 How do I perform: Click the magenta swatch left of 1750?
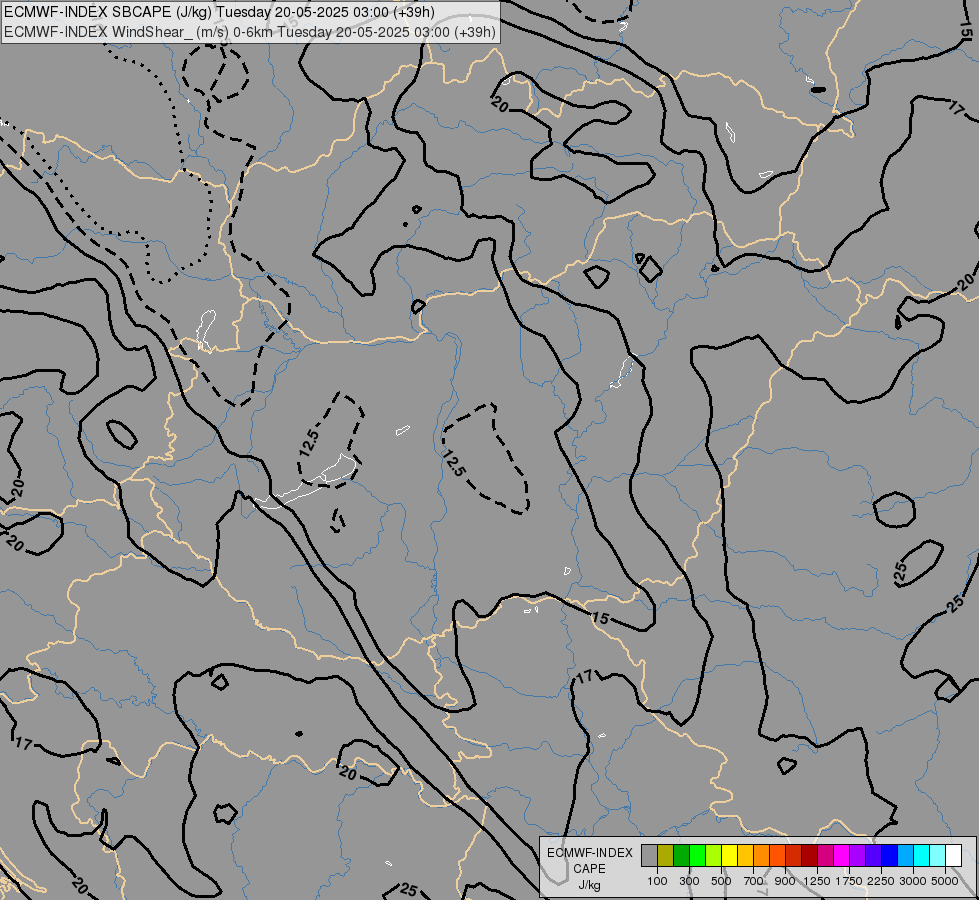click(x=842, y=855)
